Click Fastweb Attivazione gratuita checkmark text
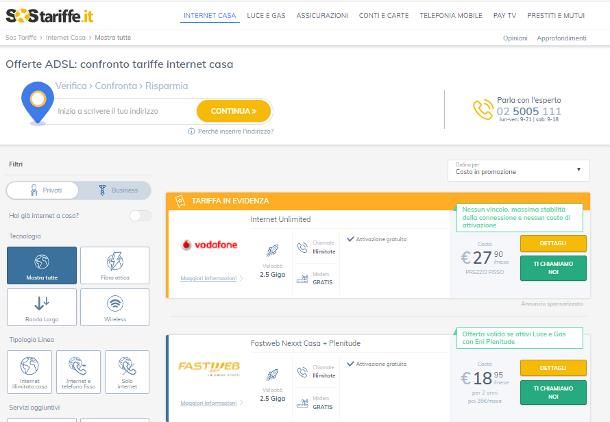The image size is (610, 422). [x=377, y=364]
